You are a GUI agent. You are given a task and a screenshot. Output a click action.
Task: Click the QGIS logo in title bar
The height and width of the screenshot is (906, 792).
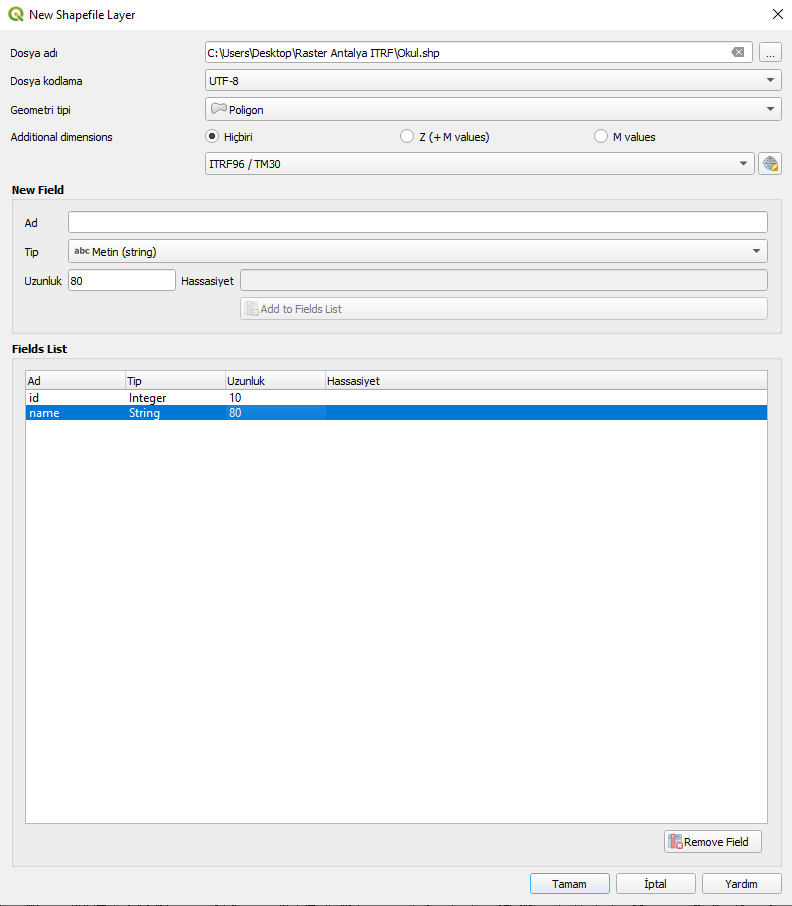click(x=16, y=14)
